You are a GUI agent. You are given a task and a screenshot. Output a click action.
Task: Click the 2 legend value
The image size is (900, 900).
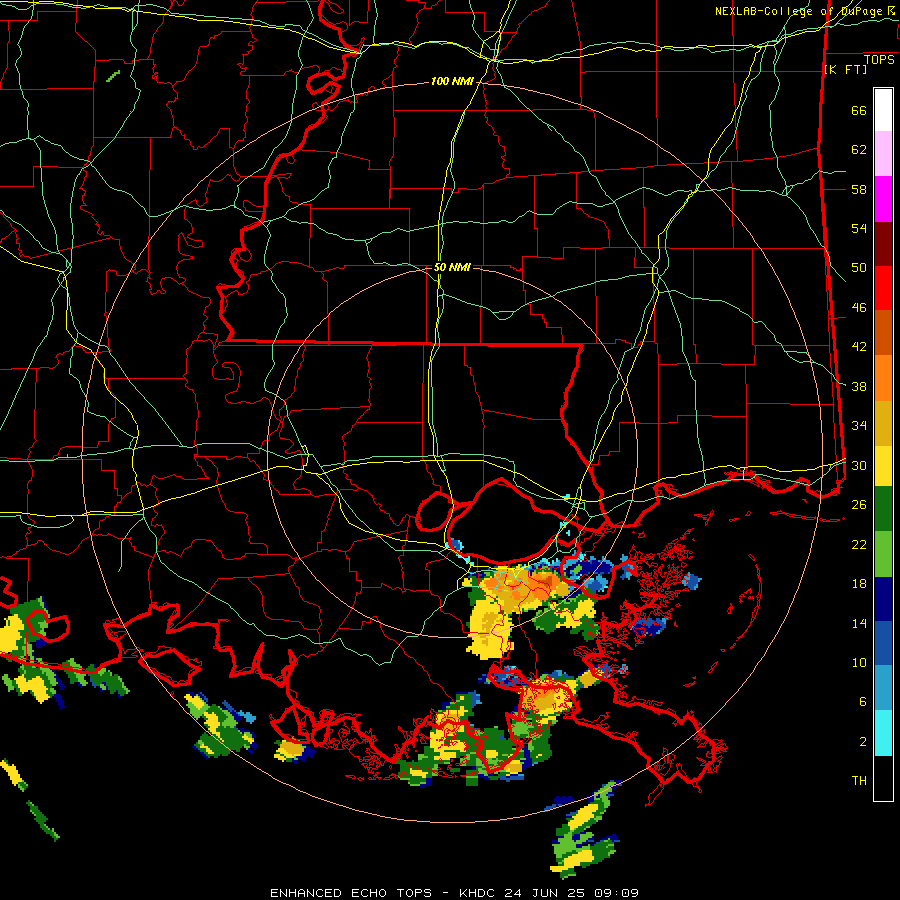point(863,742)
